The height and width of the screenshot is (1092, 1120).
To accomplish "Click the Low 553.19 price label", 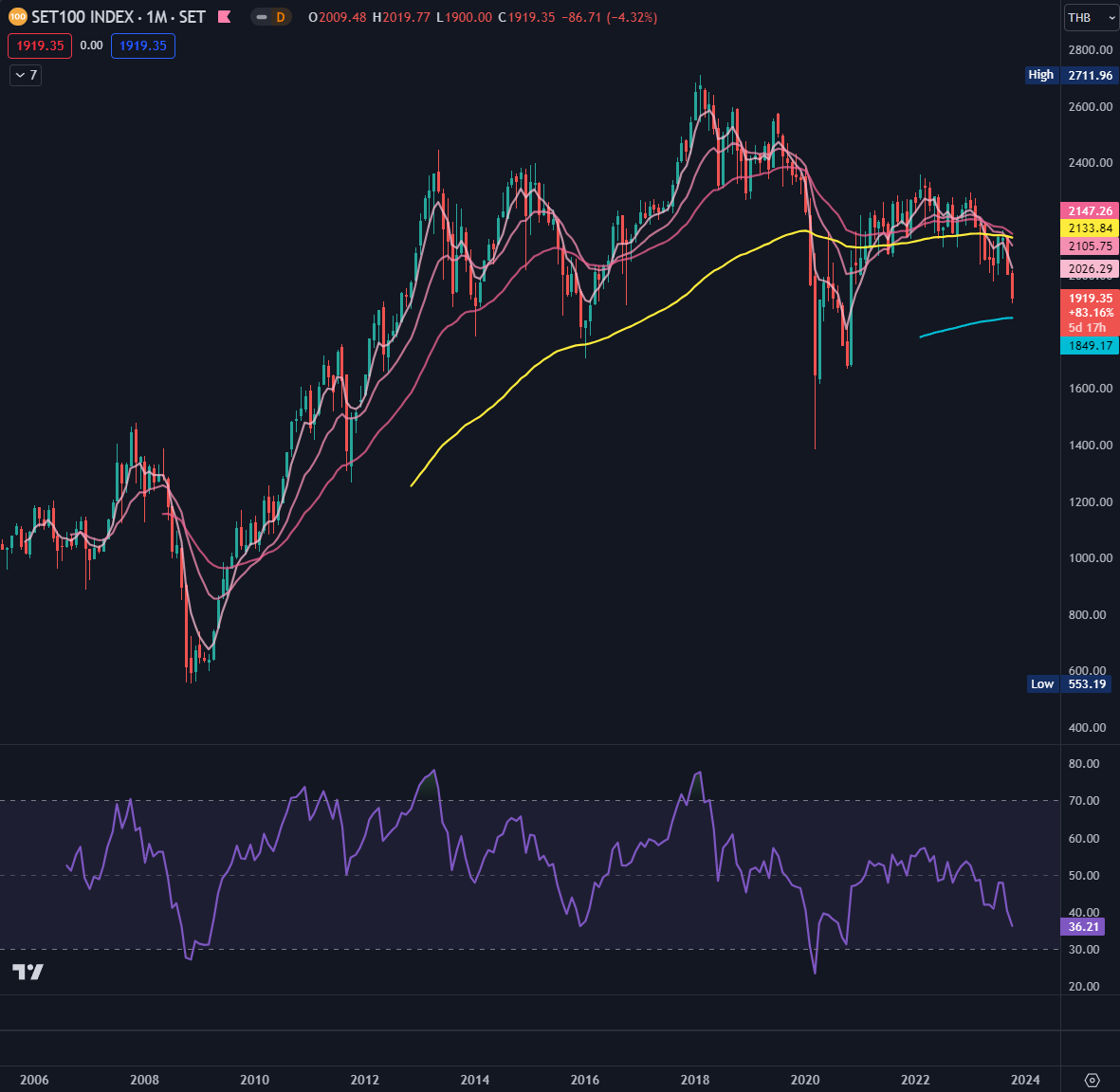I will coord(1070,684).
